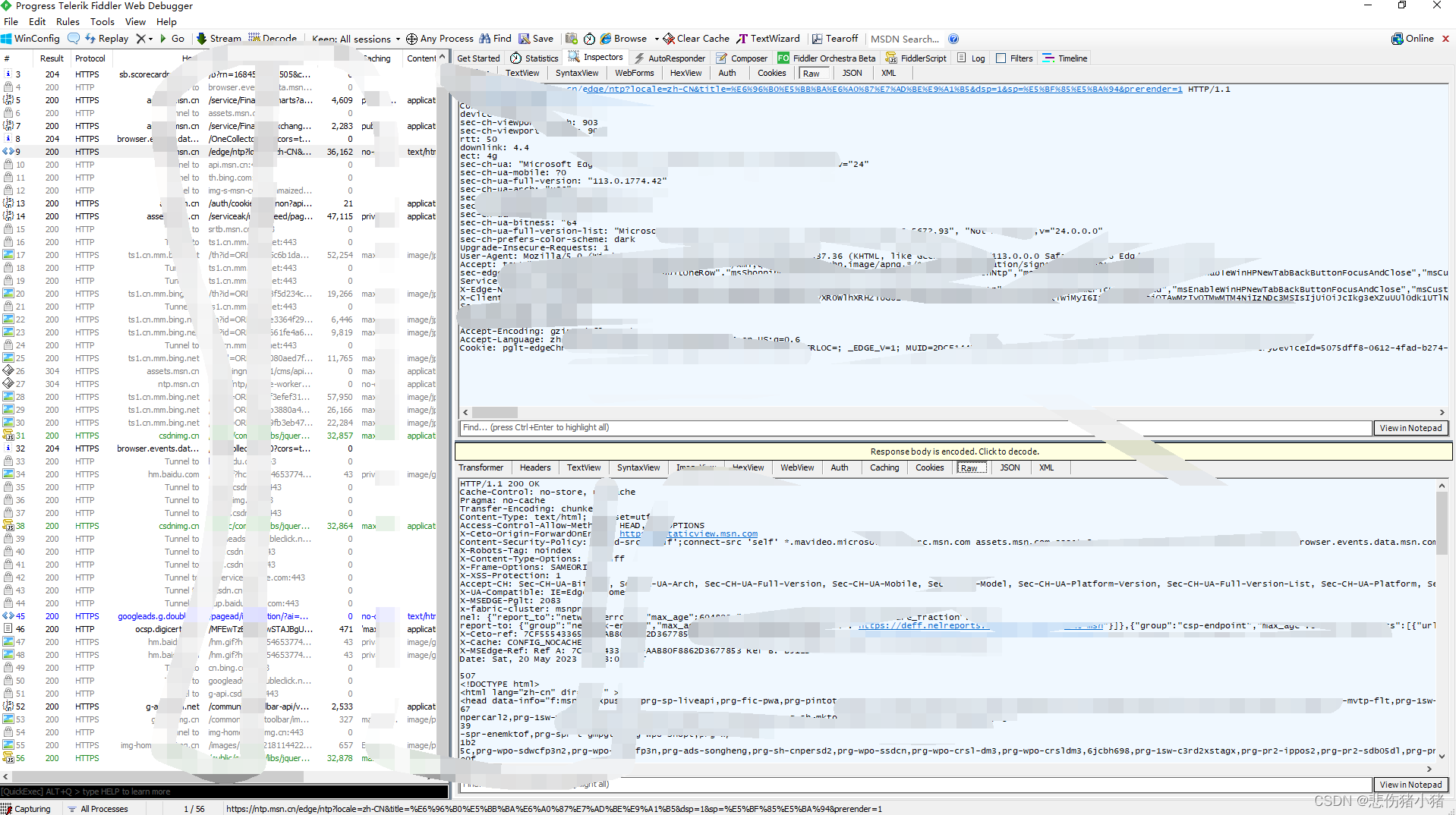Toggle the Decode option
1456x815 pixels.
tap(273, 39)
